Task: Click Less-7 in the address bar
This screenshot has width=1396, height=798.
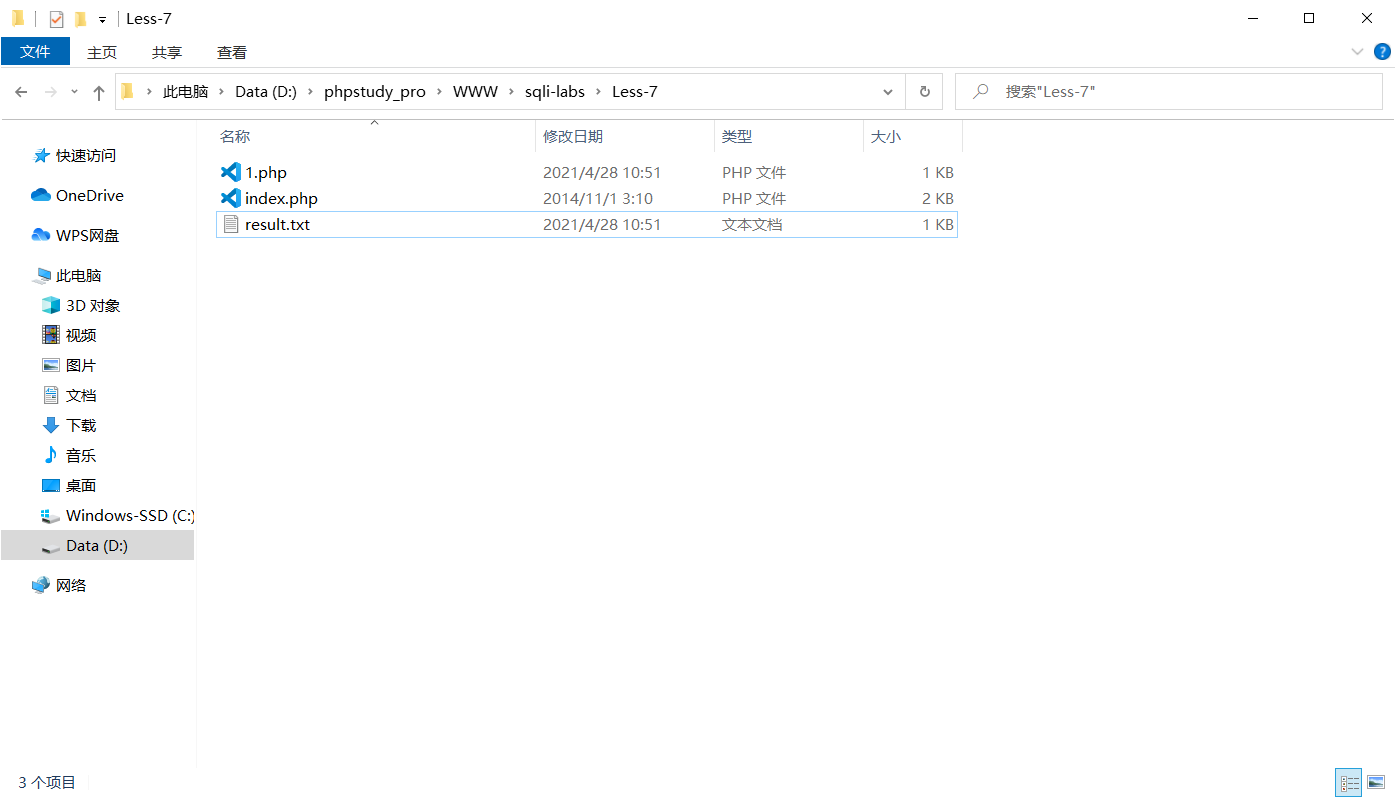Action: click(635, 92)
